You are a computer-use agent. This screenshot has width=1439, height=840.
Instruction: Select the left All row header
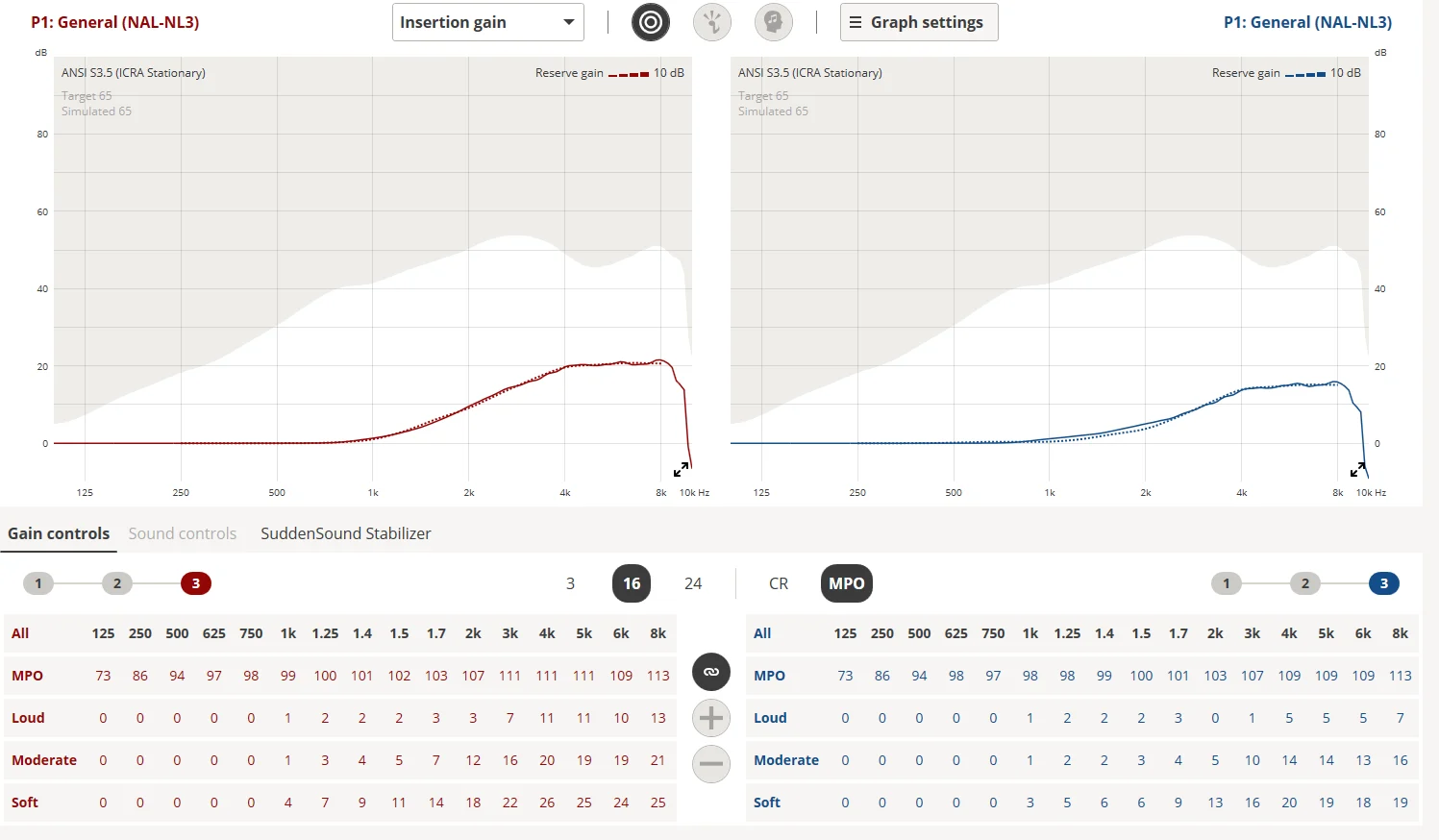tap(20, 633)
